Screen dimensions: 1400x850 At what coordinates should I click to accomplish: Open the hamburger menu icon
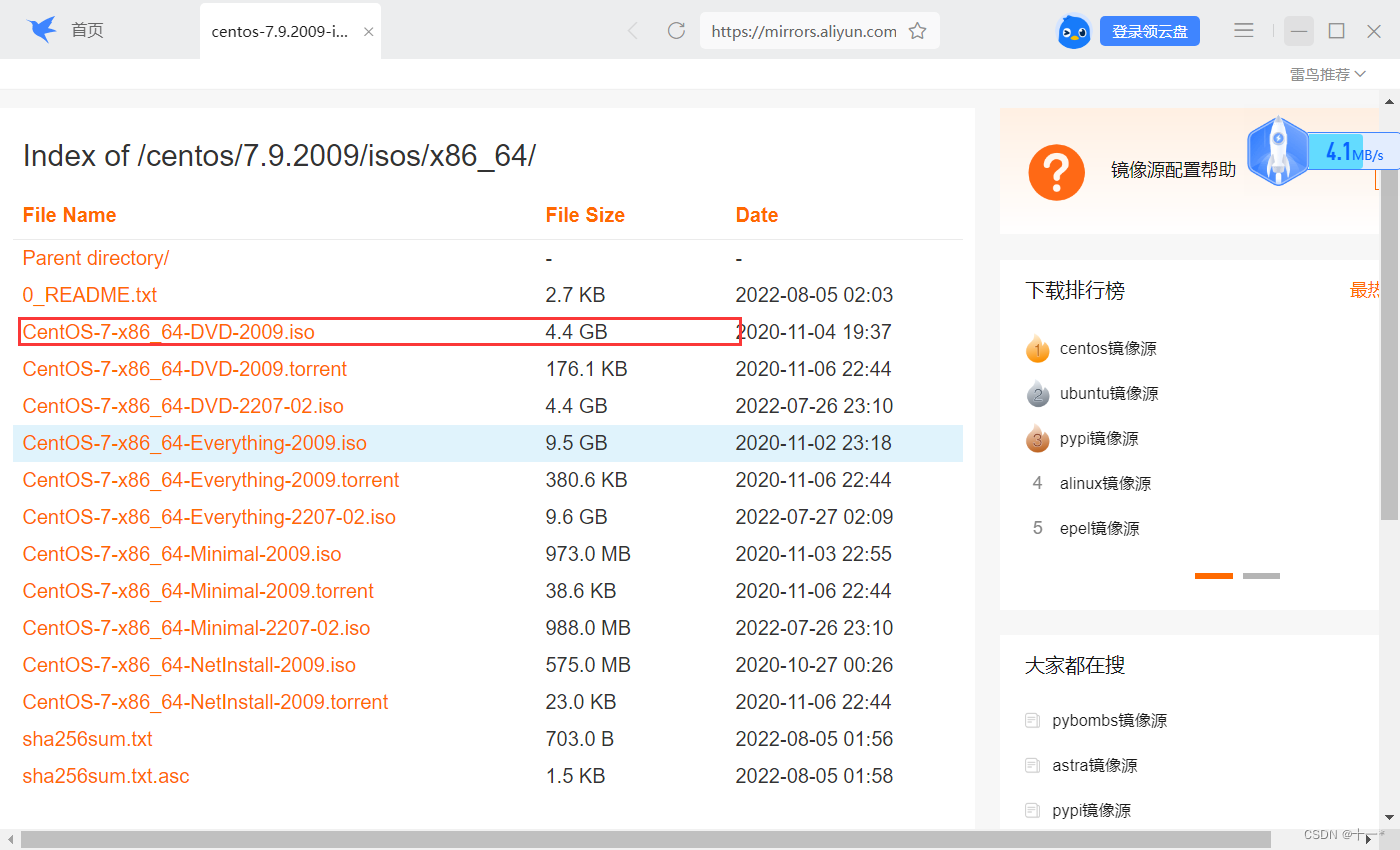[1244, 31]
